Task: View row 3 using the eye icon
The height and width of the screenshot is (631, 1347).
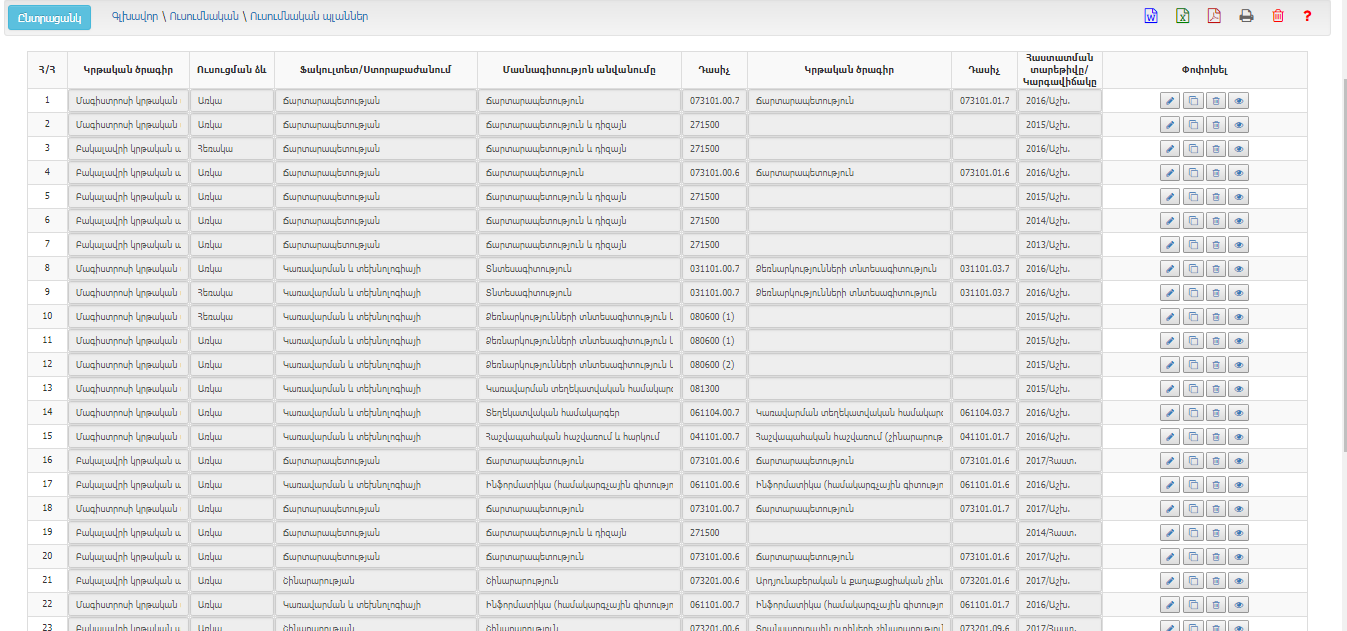Action: (x=1239, y=149)
